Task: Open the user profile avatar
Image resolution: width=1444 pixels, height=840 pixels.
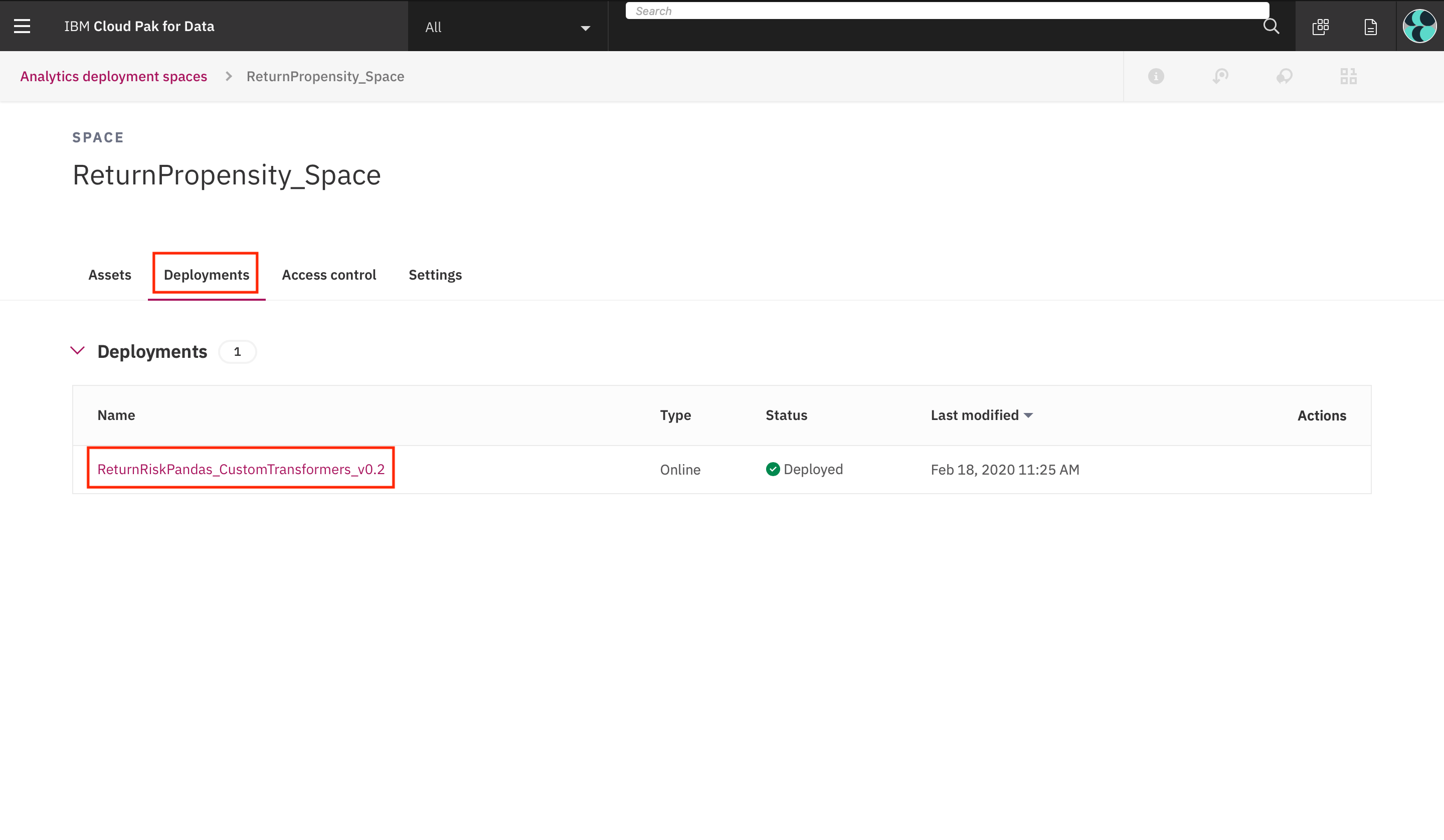Action: (x=1419, y=27)
